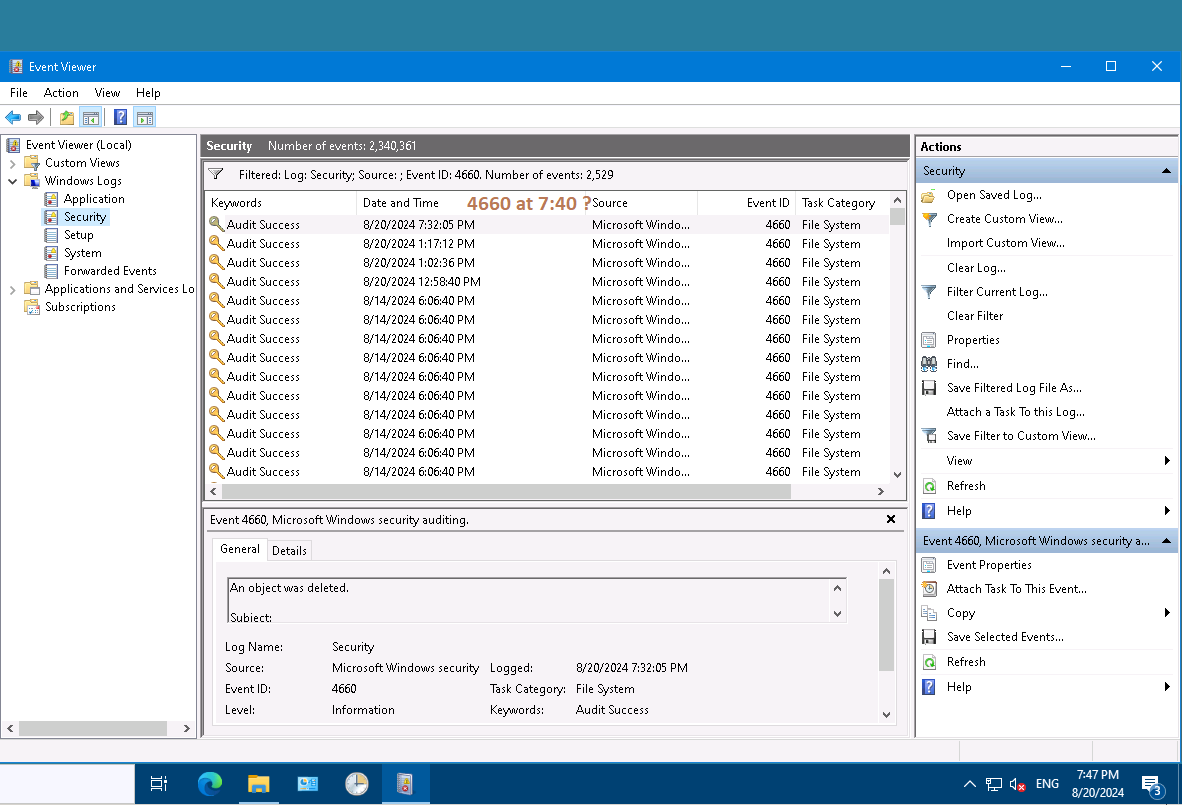Collapse the Security actions section
Viewport: 1182px width, 805px height.
[x=1166, y=171]
